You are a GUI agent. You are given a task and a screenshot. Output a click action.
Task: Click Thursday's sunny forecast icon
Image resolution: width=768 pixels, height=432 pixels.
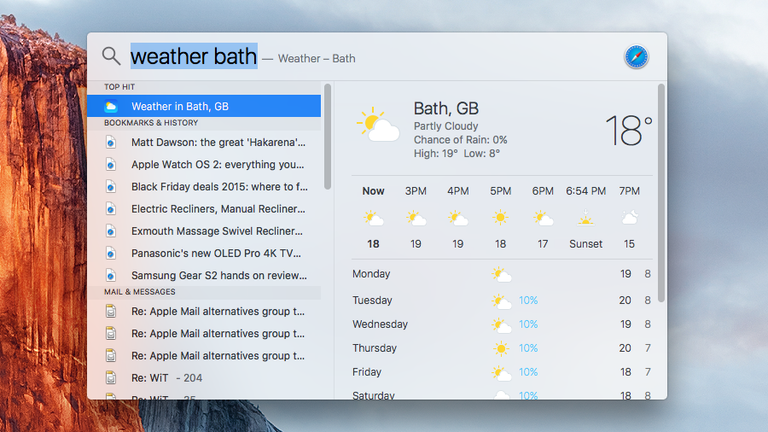[x=501, y=349]
